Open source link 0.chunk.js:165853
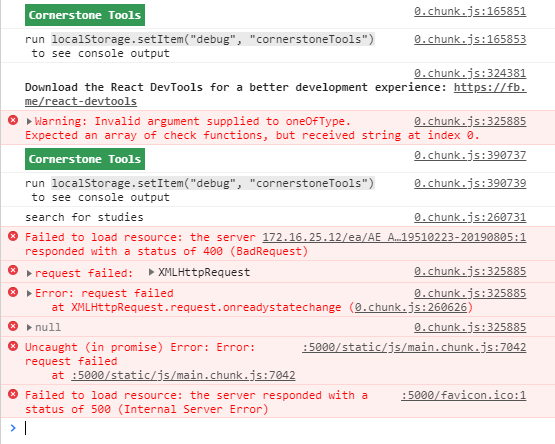Image resolution: width=555 pixels, height=444 pixels. pyautogui.click(x=470, y=39)
